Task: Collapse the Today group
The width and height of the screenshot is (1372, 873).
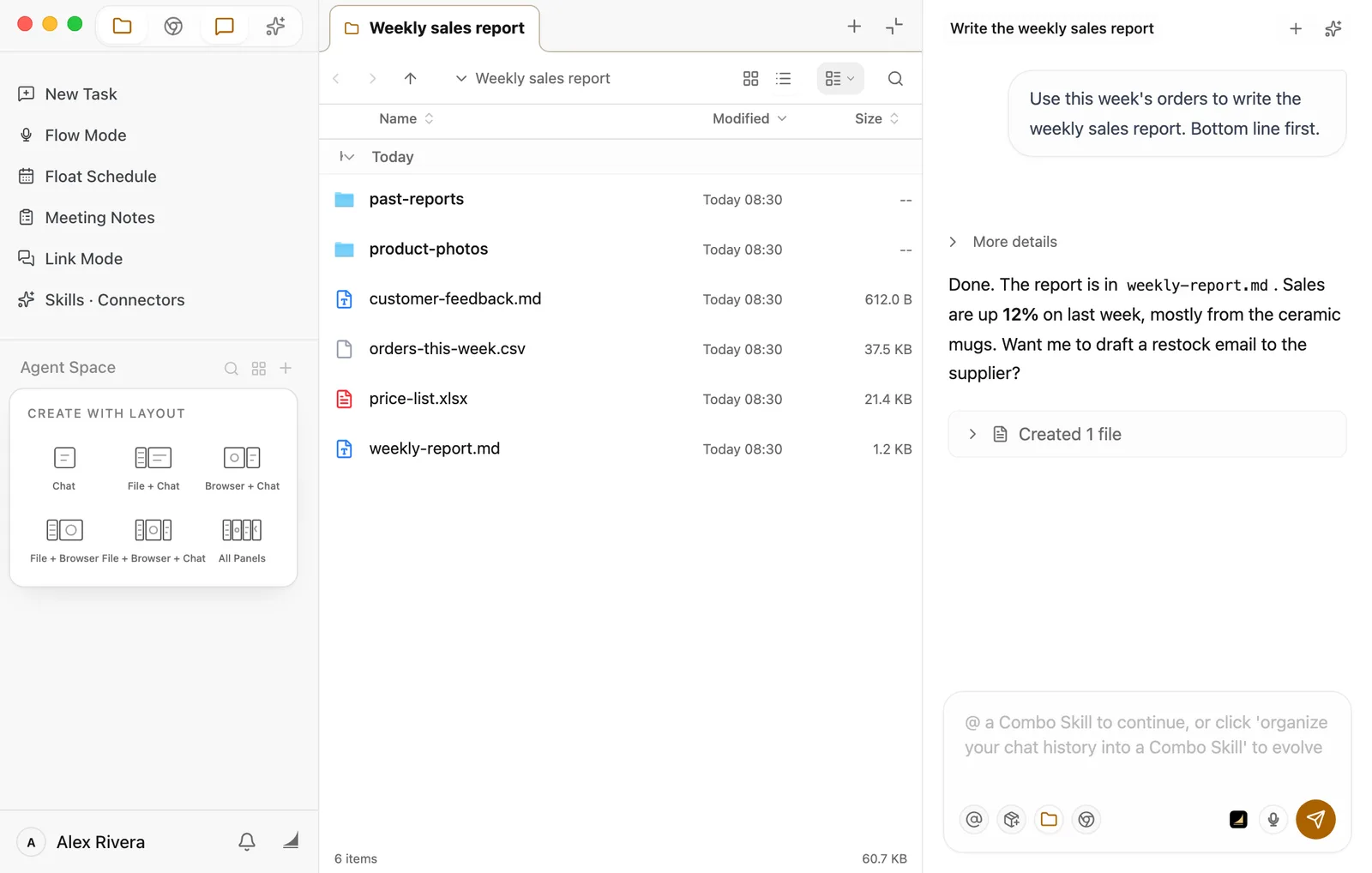Action: pos(346,156)
